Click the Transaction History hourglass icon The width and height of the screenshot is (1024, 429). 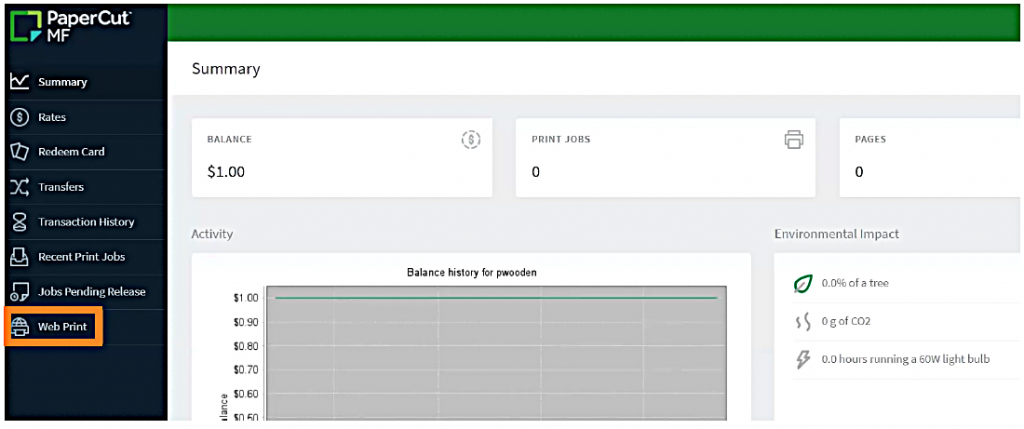pyautogui.click(x=19, y=222)
